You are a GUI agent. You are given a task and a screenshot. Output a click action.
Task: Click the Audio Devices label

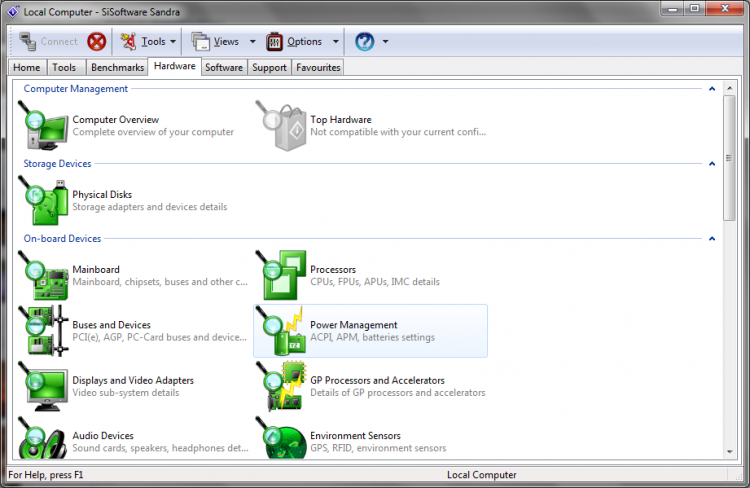(103, 435)
